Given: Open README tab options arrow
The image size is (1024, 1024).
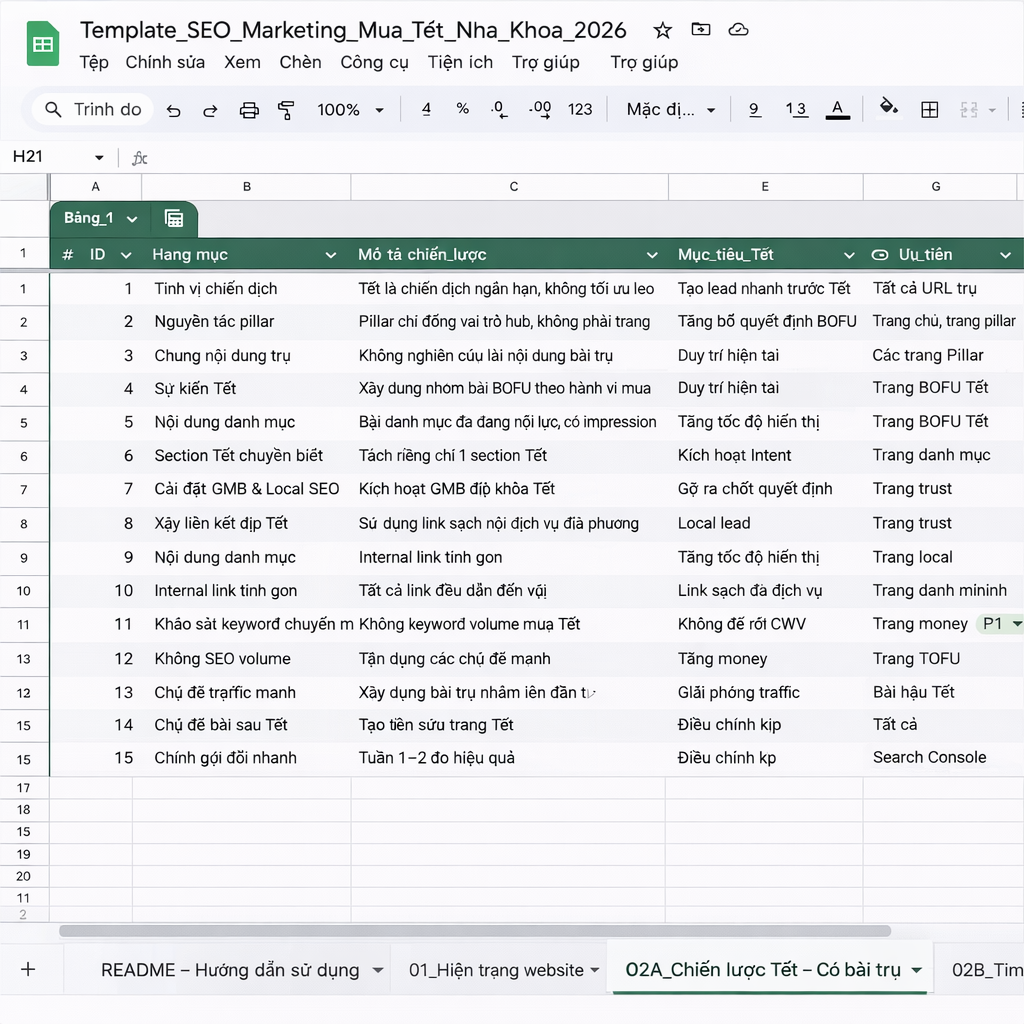Looking at the screenshot, I should [377, 970].
